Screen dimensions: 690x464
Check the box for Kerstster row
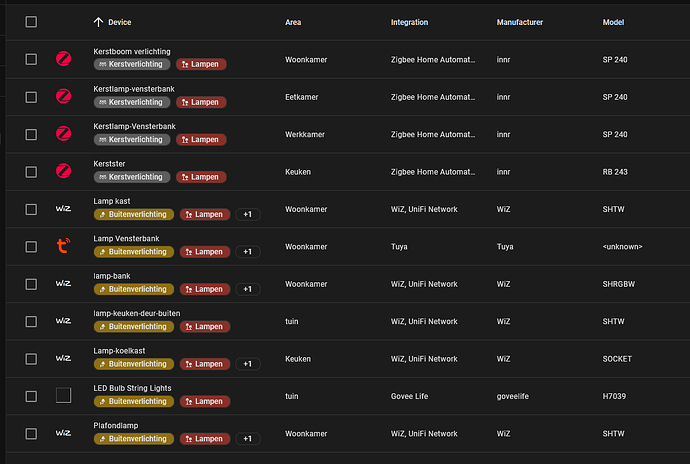click(31, 171)
